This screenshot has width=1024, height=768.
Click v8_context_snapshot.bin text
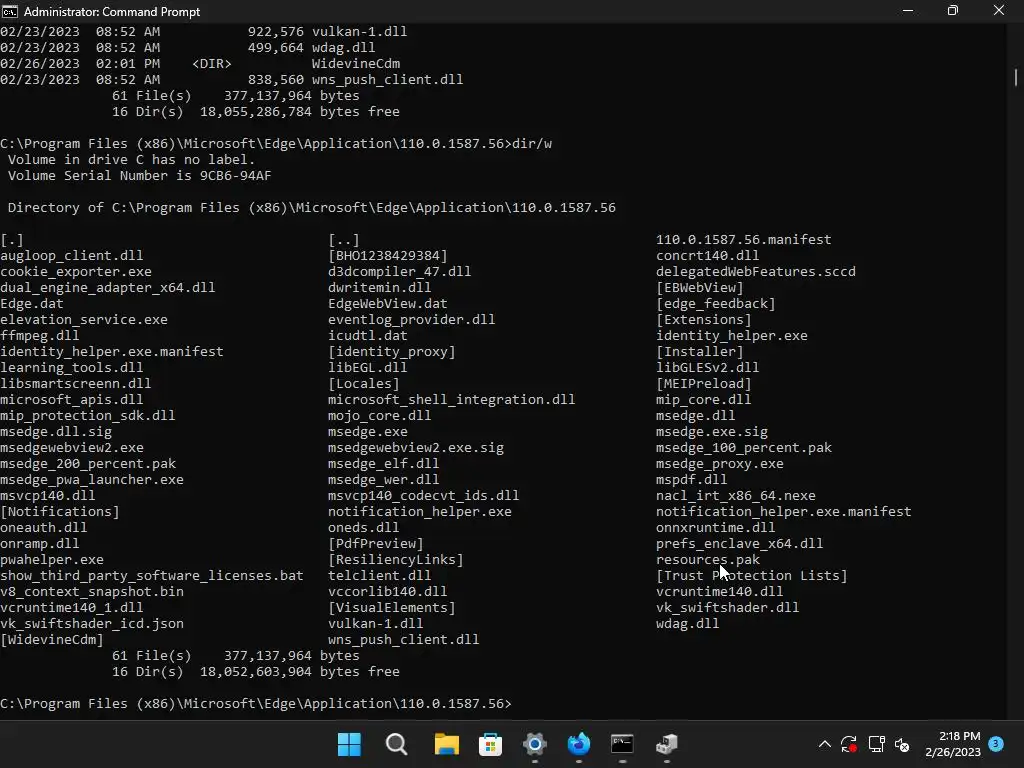click(92, 592)
